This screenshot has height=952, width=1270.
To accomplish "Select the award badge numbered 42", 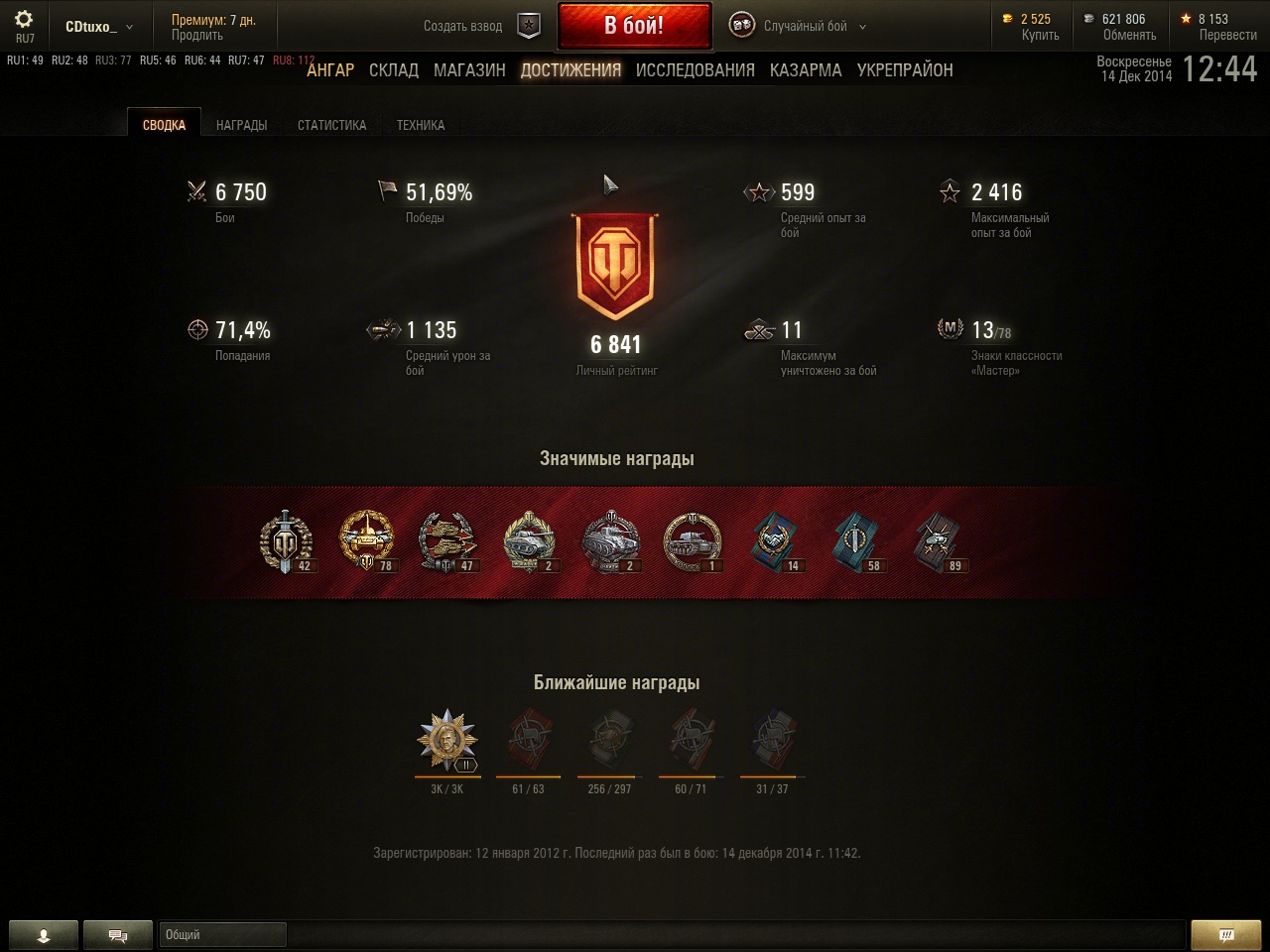I will [x=286, y=542].
